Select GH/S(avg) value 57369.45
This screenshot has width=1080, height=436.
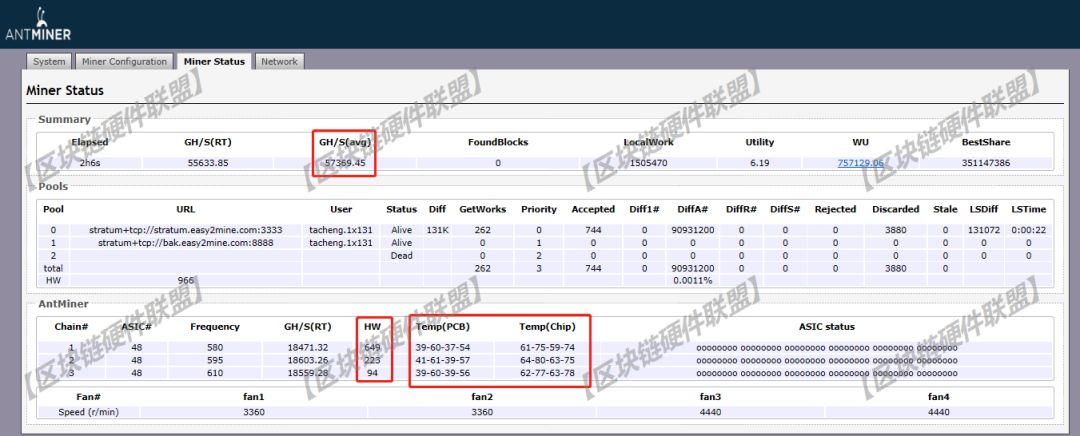344,163
